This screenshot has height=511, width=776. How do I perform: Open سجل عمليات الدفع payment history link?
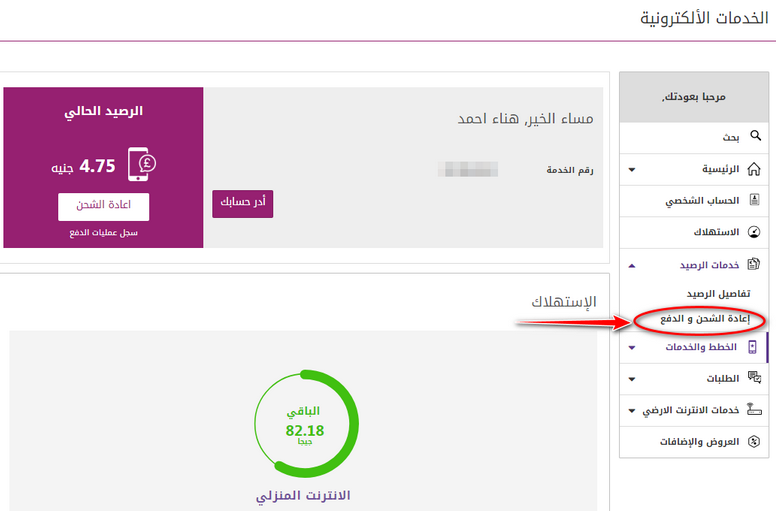pyautogui.click(x=103, y=232)
